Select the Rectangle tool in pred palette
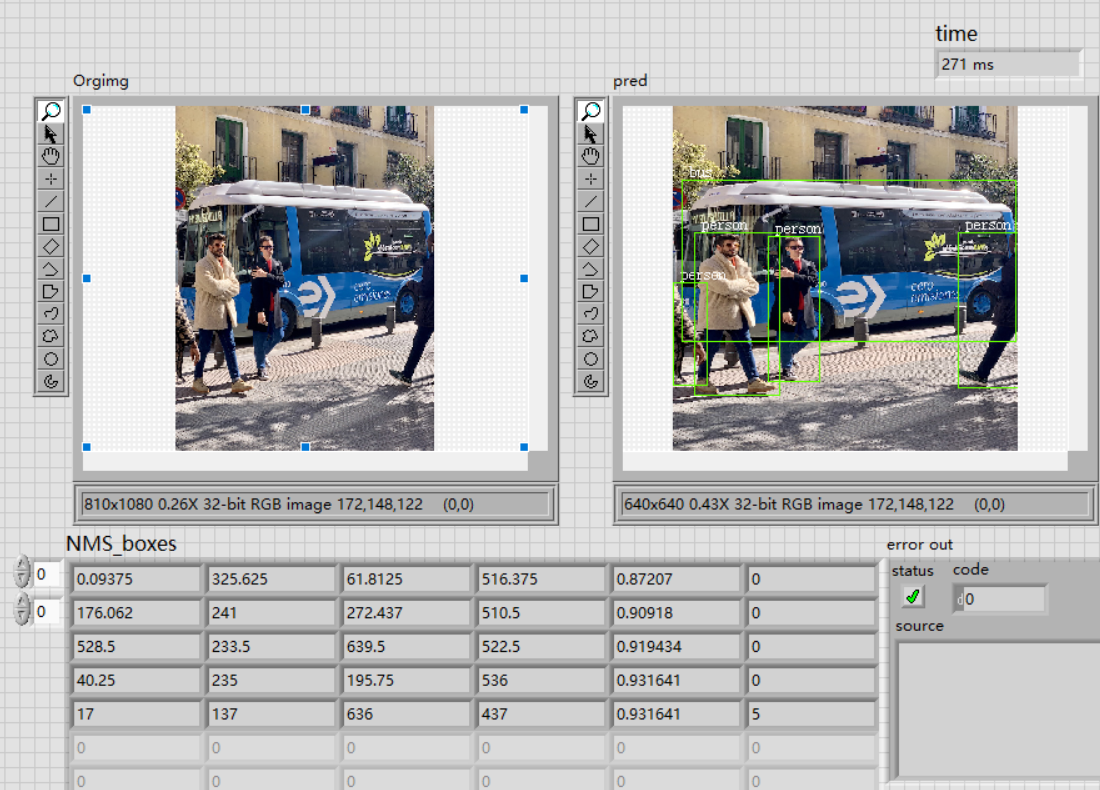Screen dimensions: 1100x790 591,224
